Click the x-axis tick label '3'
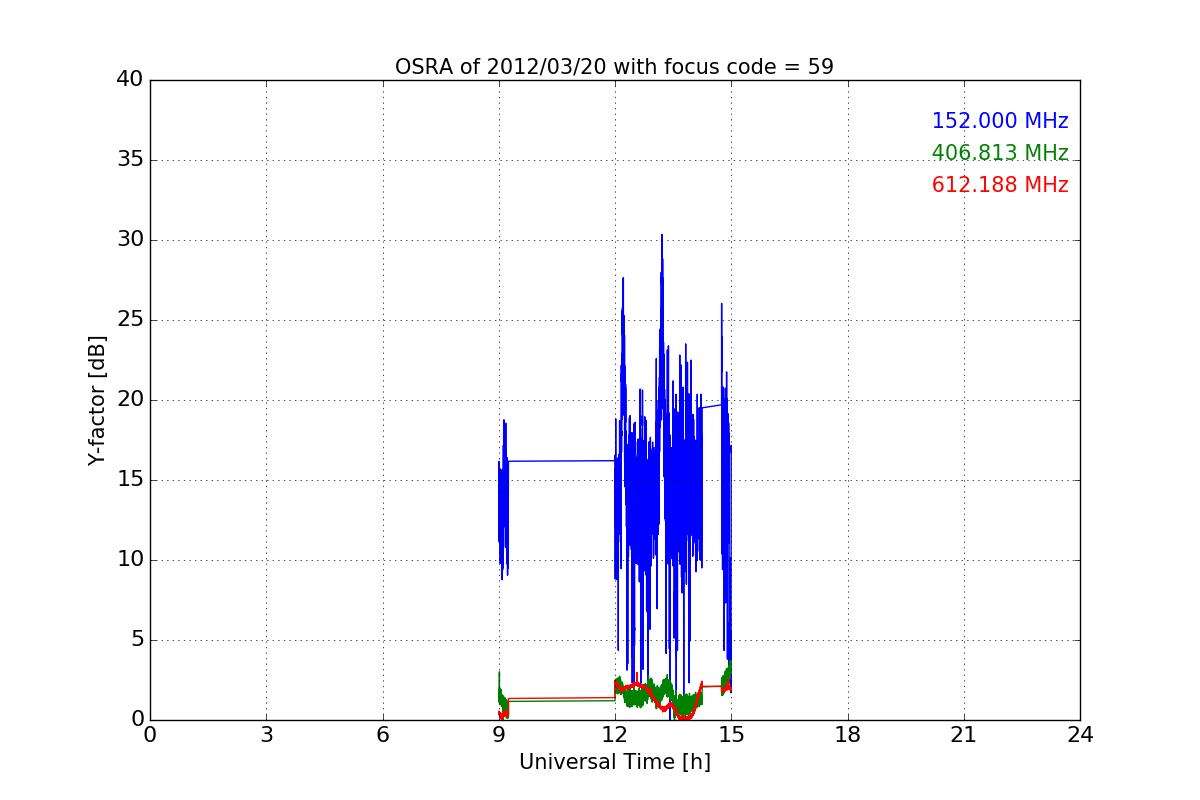 [x=266, y=735]
